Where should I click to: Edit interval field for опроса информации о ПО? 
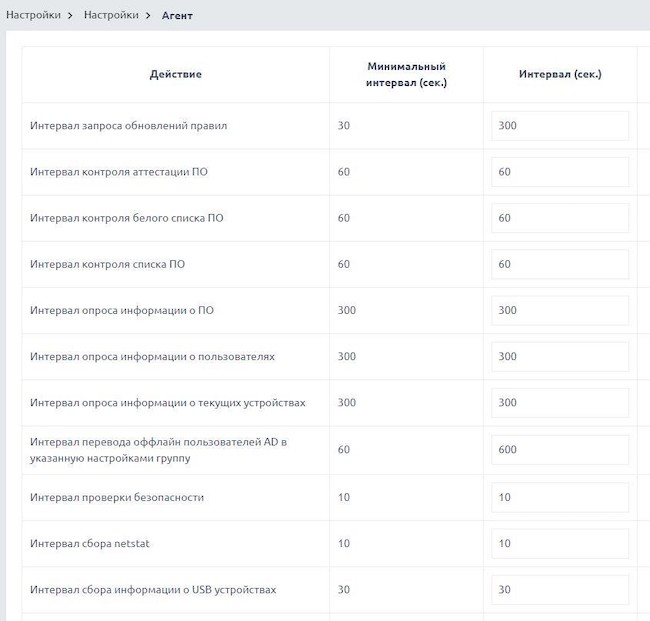click(560, 310)
